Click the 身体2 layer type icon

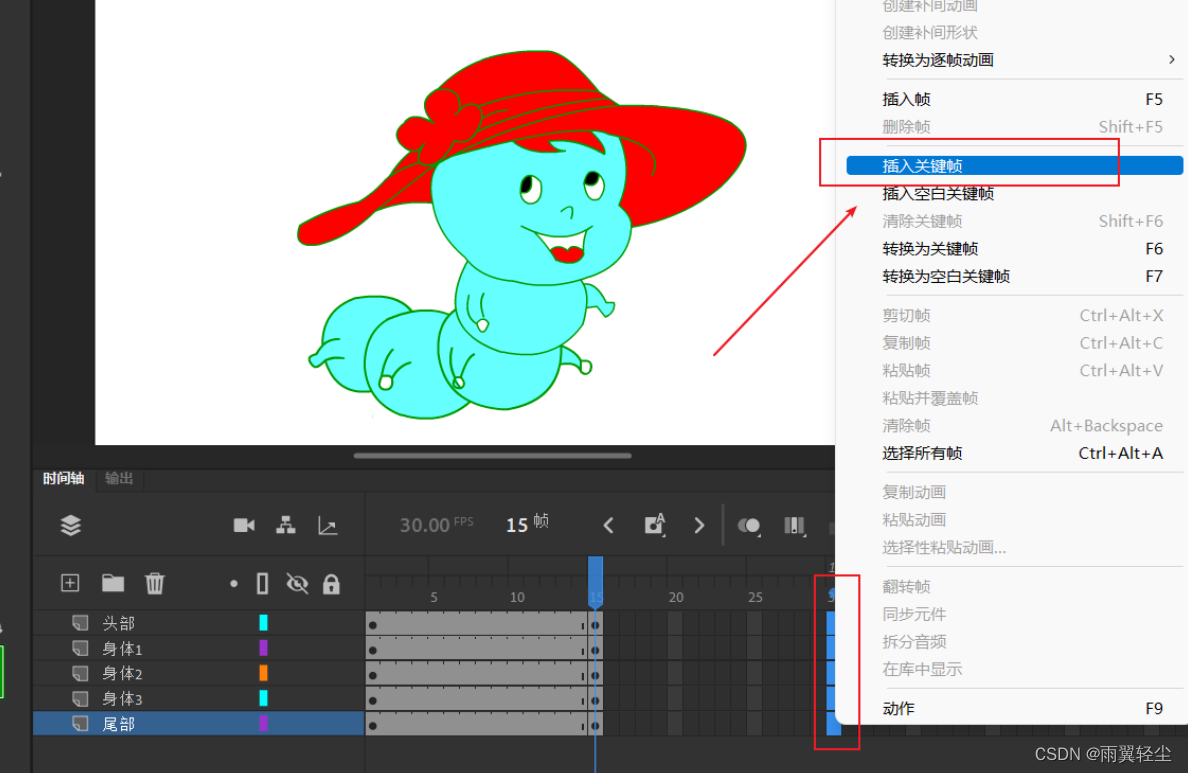[x=80, y=673]
